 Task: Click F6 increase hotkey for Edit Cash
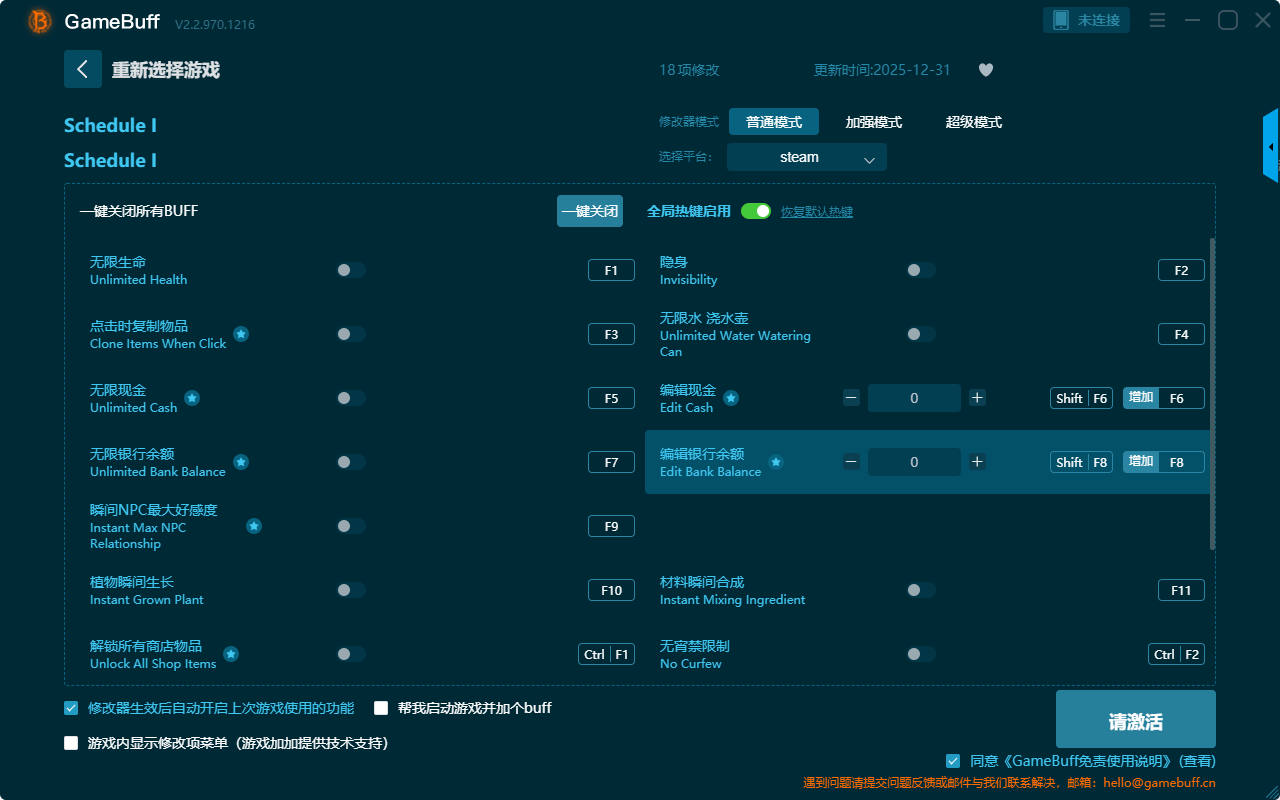coord(1163,398)
